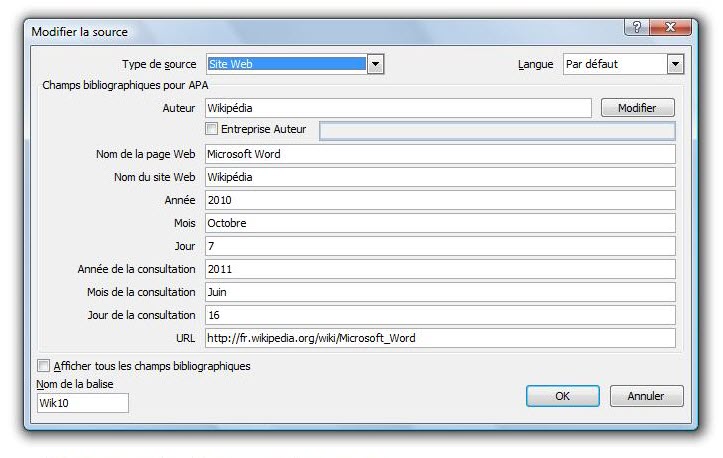The image size is (723, 458).
Task: Select the Nom de la page Web field
Action: click(440, 154)
